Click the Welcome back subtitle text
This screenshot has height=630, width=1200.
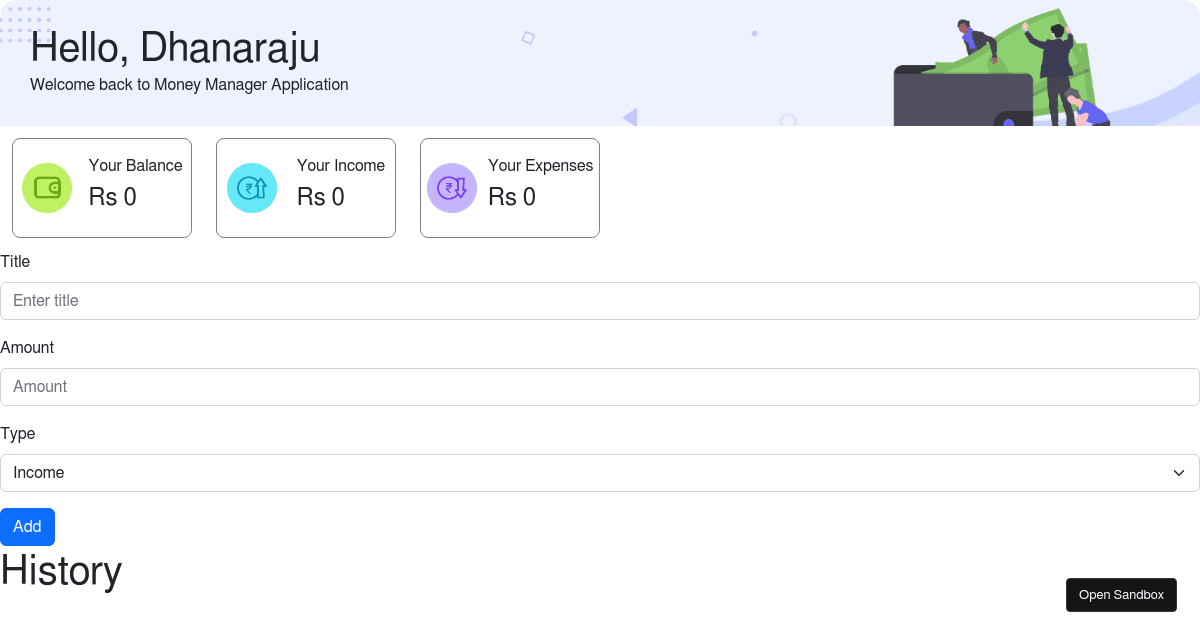(x=189, y=85)
